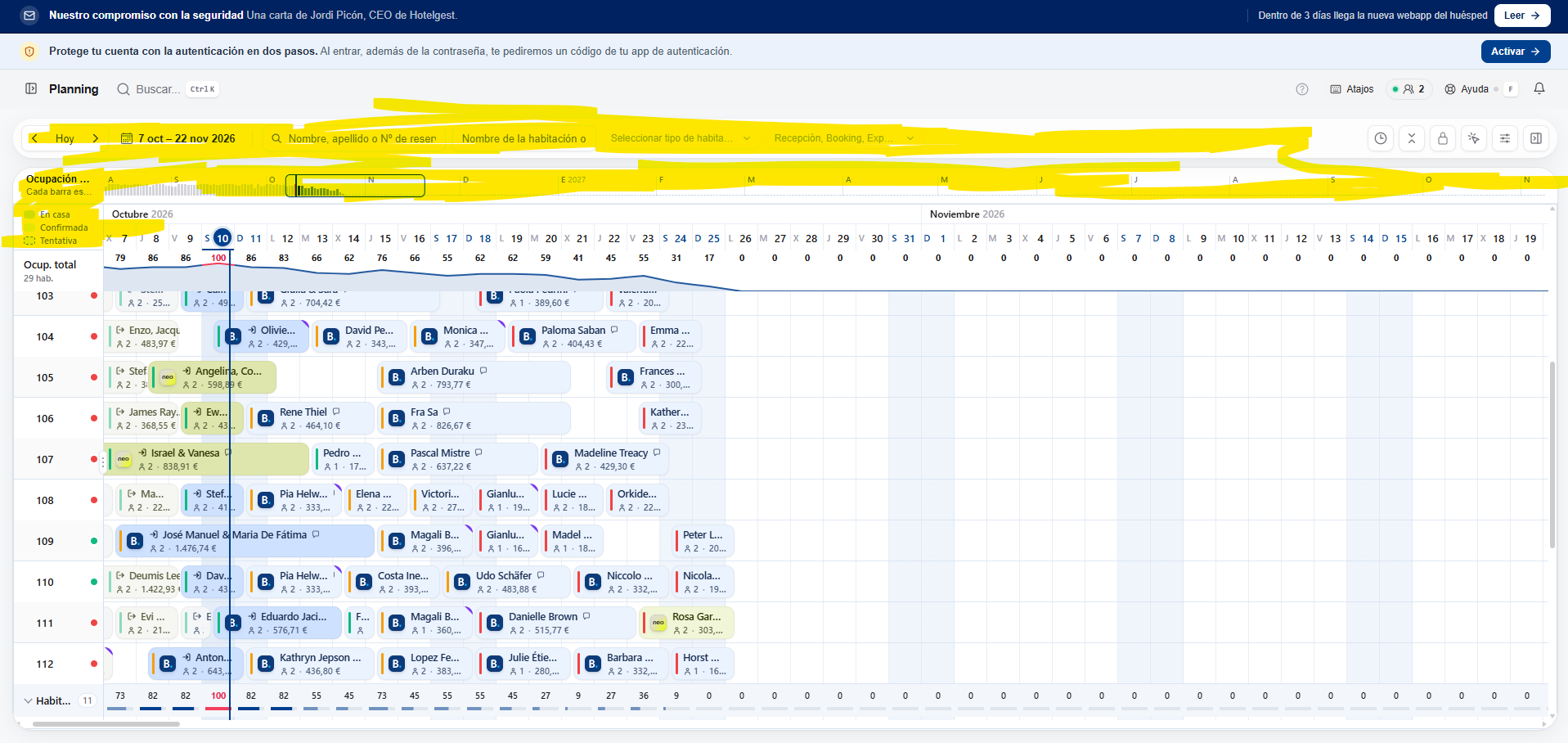Image resolution: width=1568 pixels, height=743 pixels.
Task: Open the Danielle Brown reservation in room 111
Action: [555, 623]
